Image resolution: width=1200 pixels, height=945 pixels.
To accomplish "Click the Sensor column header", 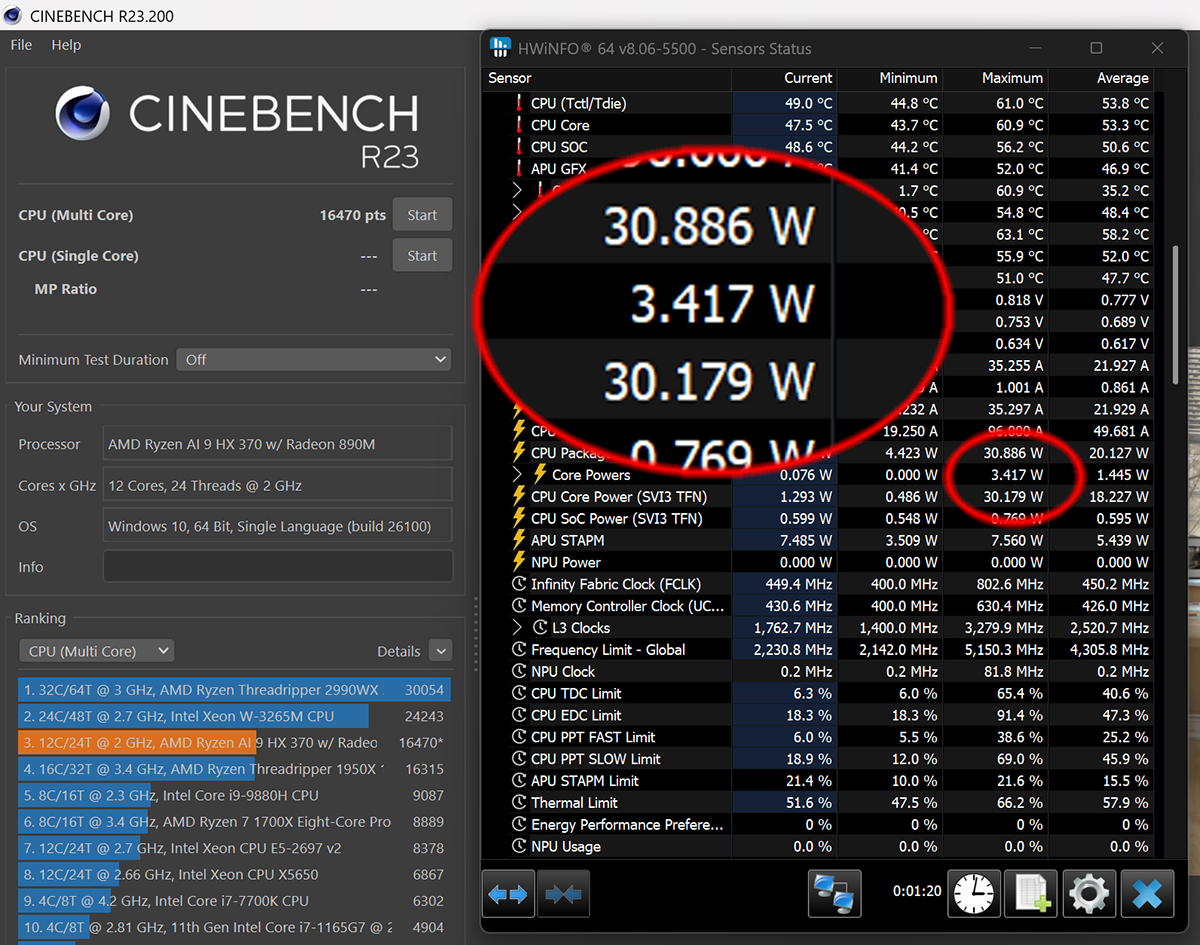I will click(607, 78).
